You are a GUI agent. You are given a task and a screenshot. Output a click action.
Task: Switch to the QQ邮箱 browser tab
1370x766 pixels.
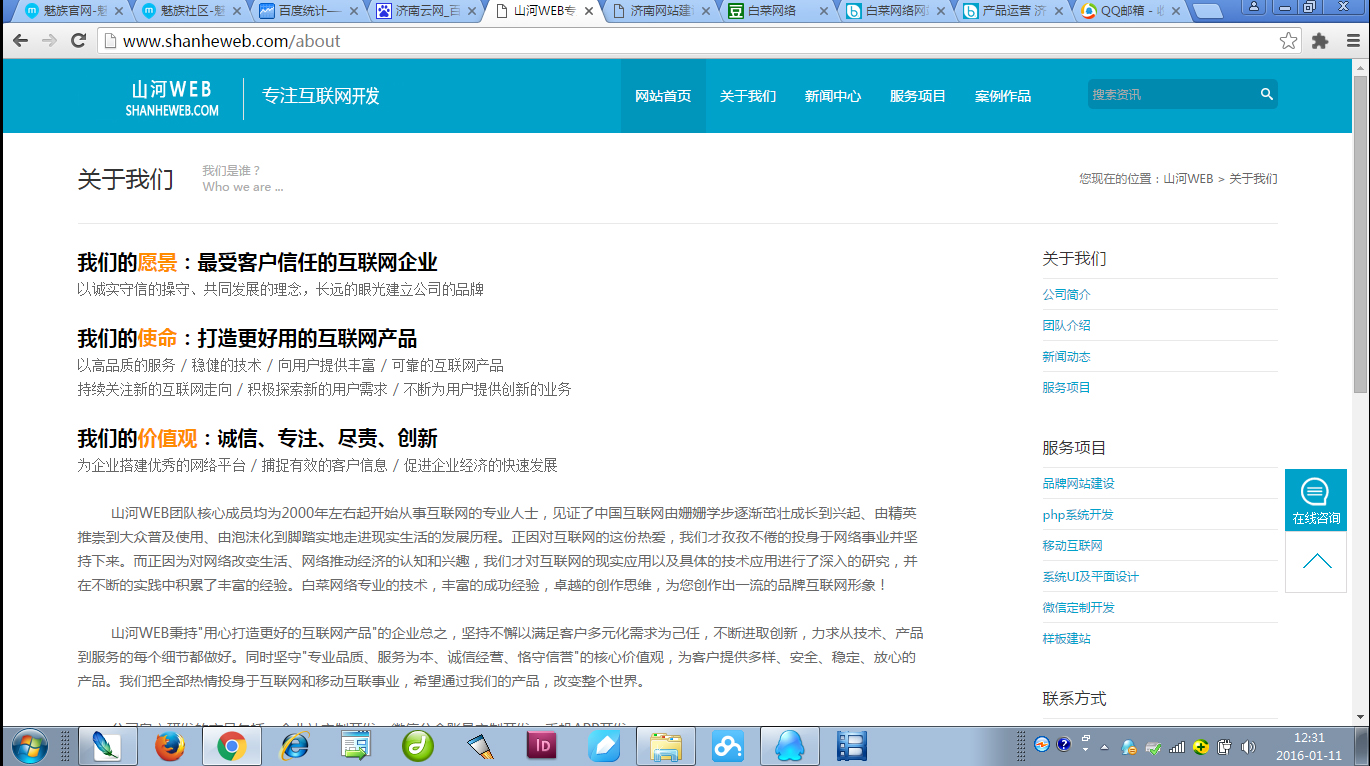[1128, 12]
